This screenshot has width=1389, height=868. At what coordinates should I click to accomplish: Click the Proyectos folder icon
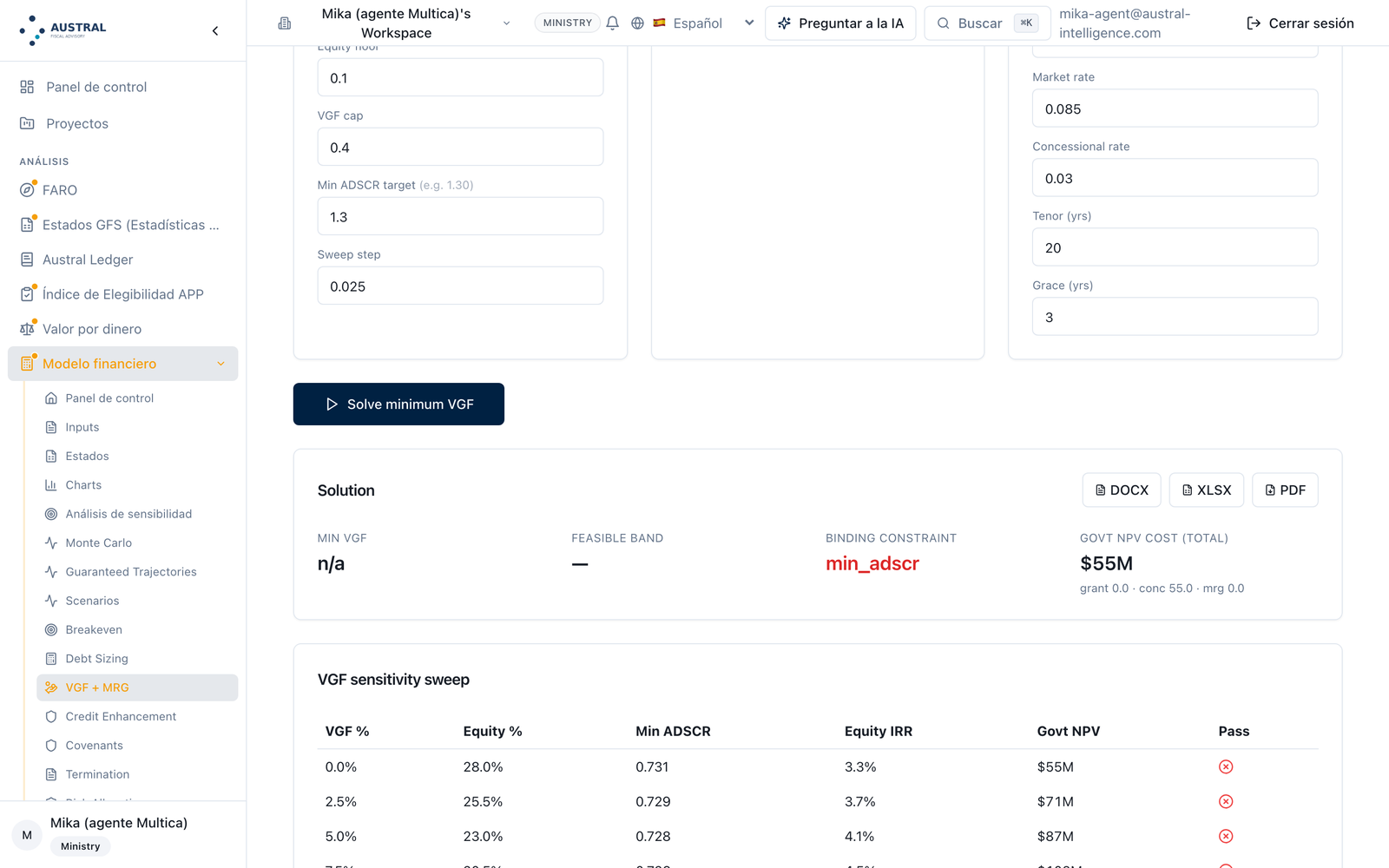click(27, 123)
